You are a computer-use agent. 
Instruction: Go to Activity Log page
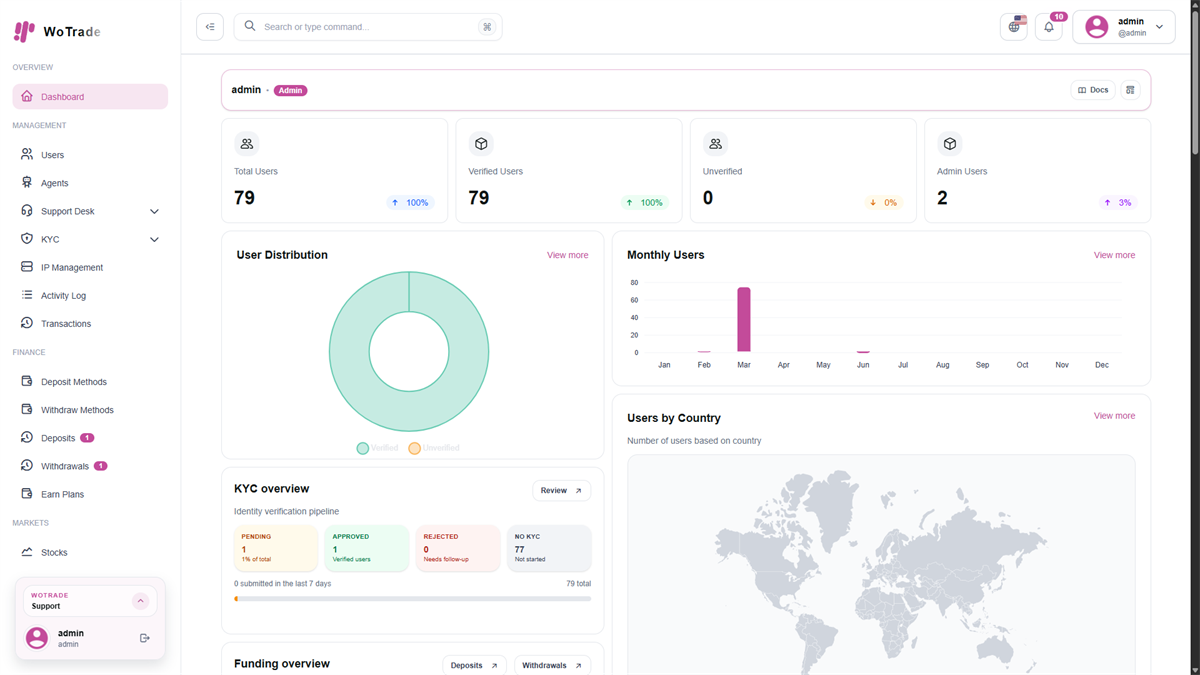tap(90, 295)
